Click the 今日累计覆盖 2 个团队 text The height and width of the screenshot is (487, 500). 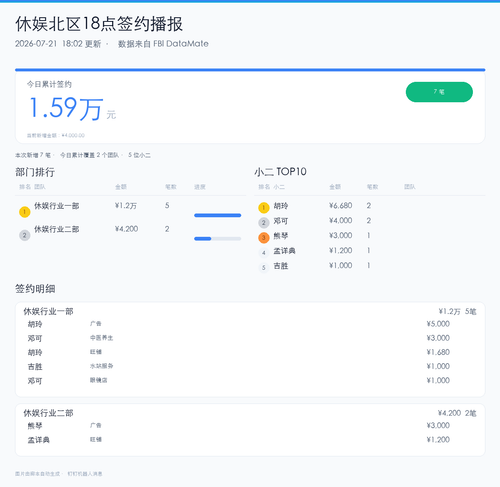coord(89,155)
